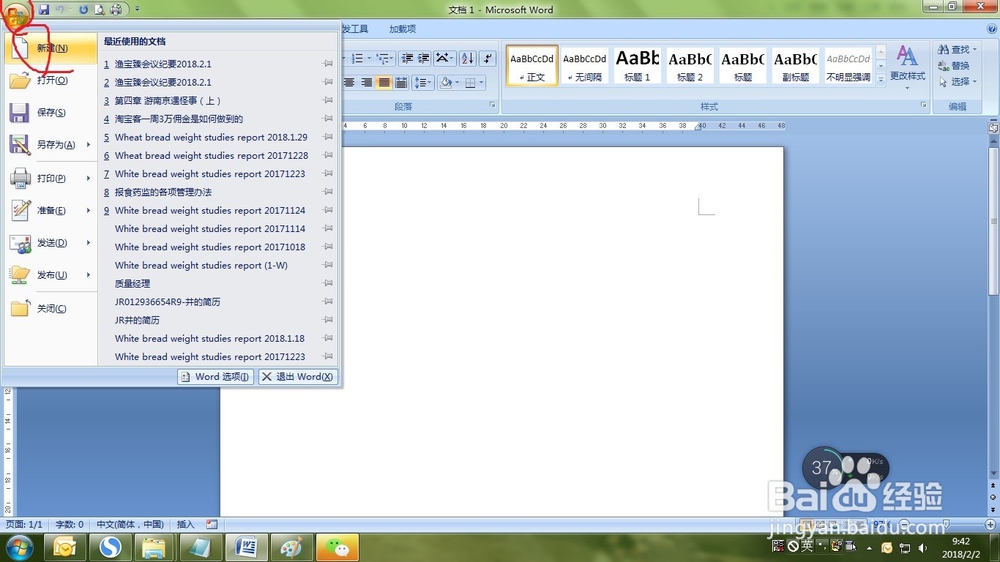Open JR012936654R9-井的简历 recent document
1000x562 pixels.
(167, 302)
